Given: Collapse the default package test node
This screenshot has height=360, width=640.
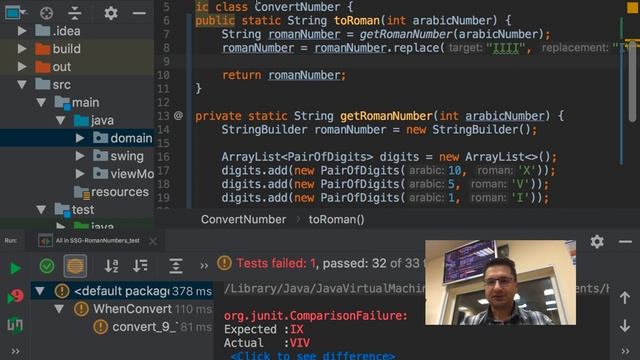Looking at the screenshot, I should pyautogui.click(x=40, y=291).
